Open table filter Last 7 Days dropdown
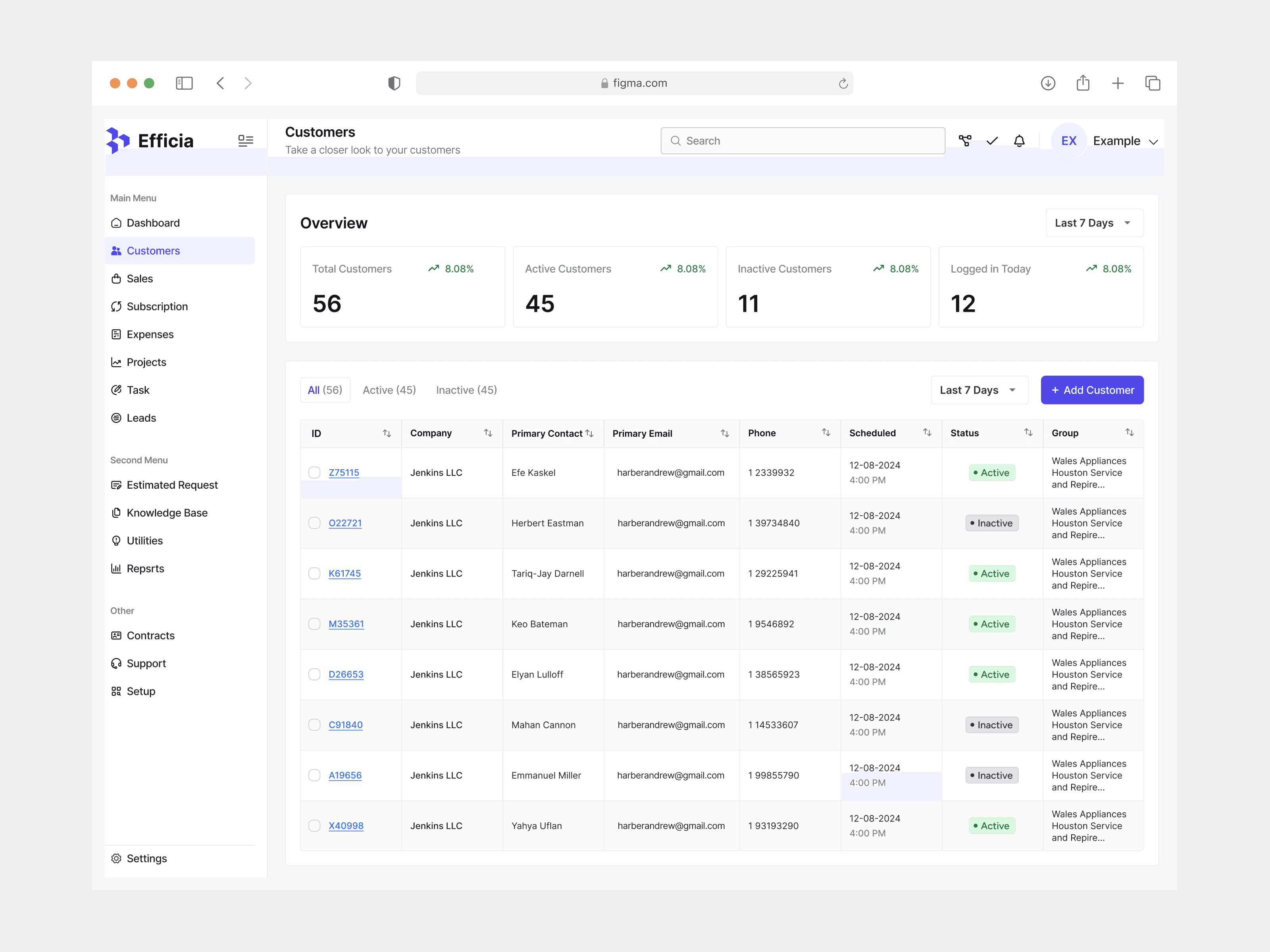The height and width of the screenshot is (952, 1270). 978,390
